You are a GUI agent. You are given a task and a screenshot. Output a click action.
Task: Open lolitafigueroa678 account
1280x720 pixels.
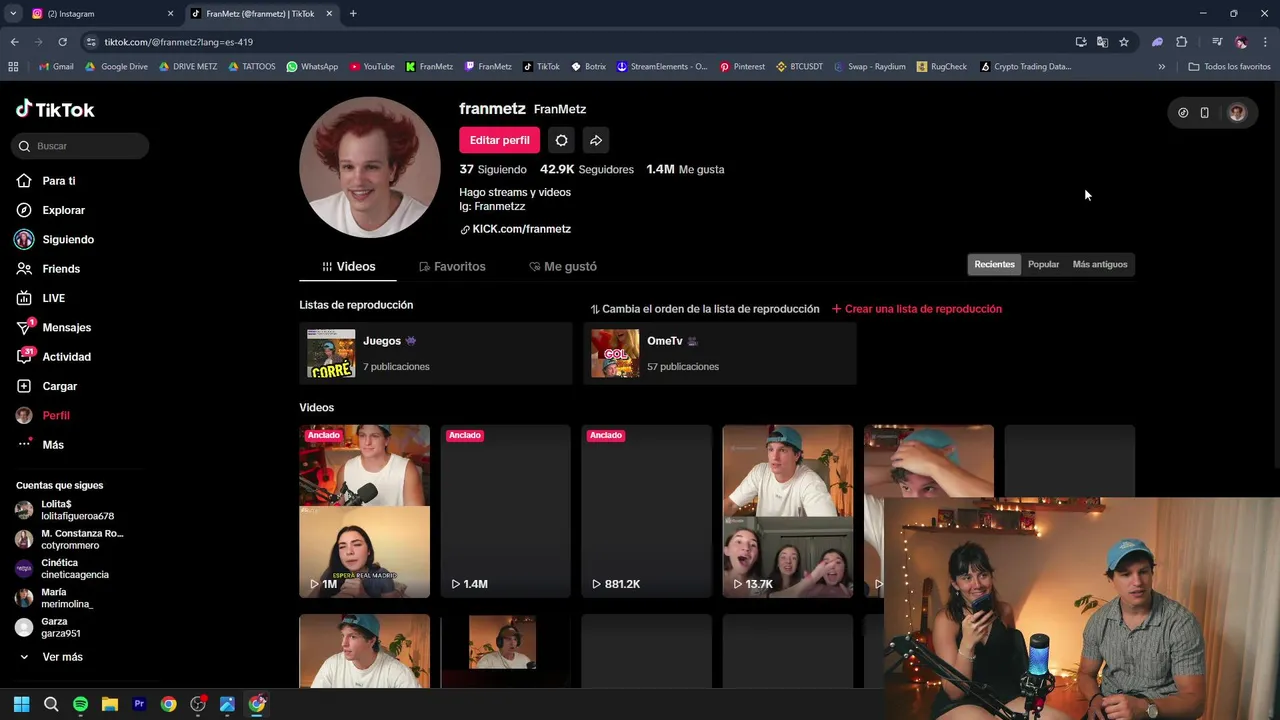(x=78, y=510)
